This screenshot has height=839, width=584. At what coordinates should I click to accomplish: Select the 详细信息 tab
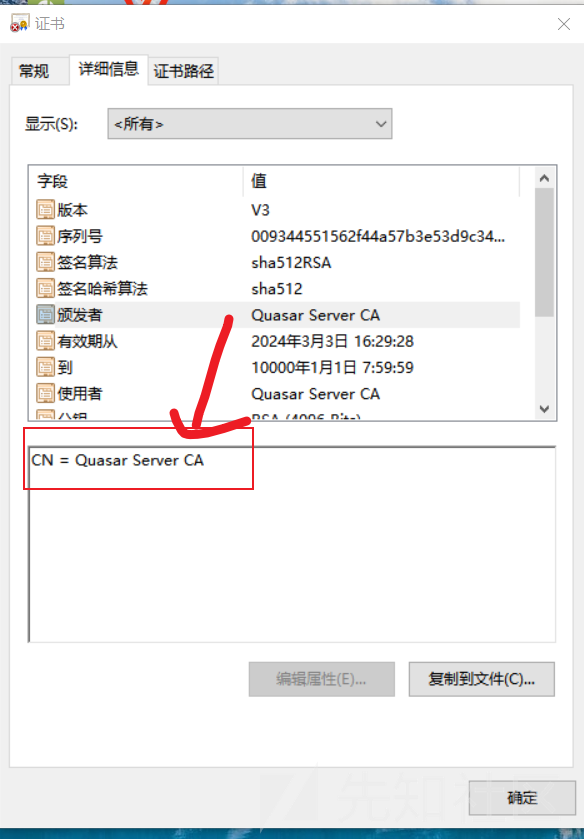pyautogui.click(x=109, y=69)
